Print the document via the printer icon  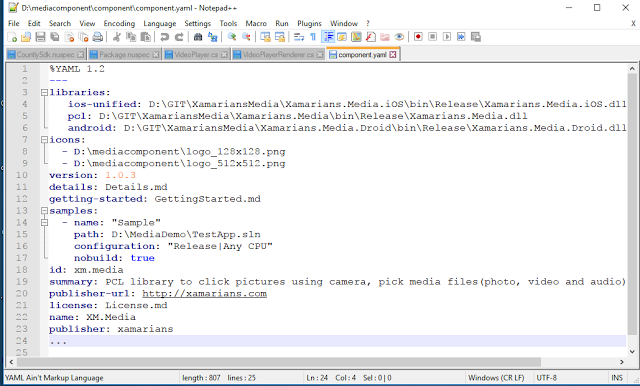pos(98,37)
